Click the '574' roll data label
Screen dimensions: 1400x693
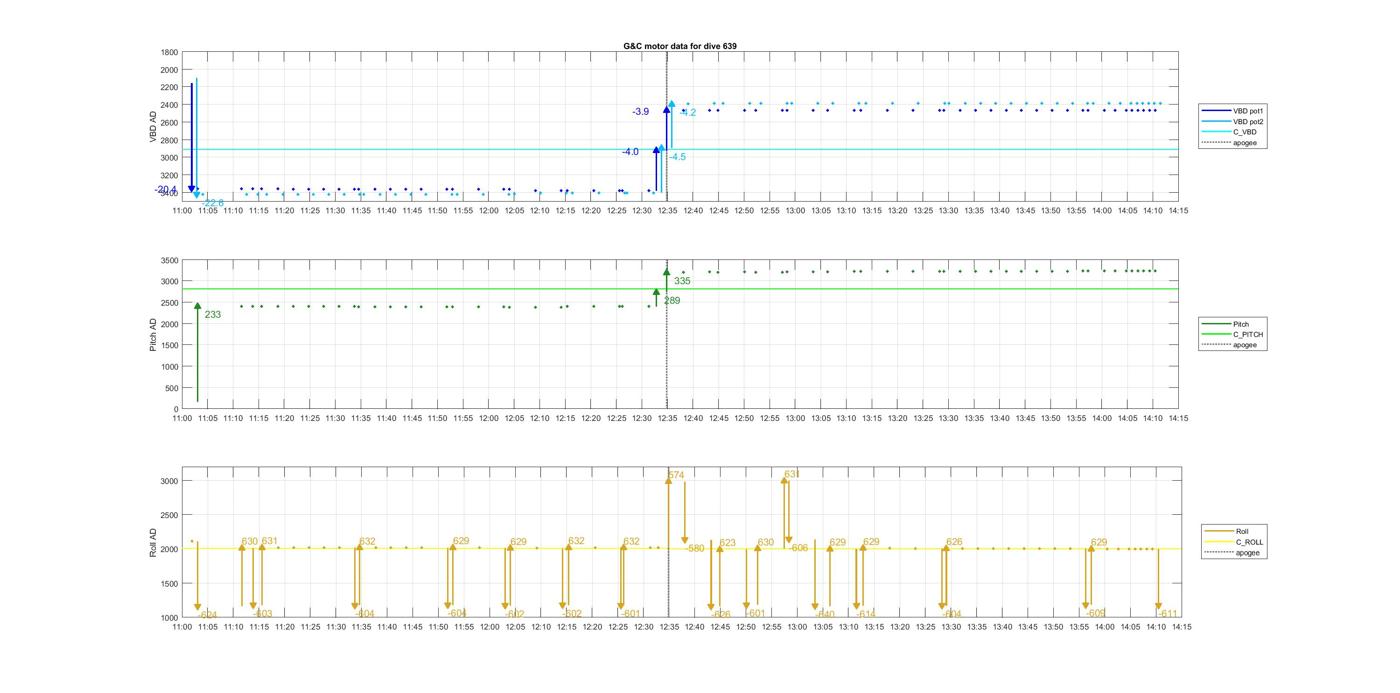point(676,476)
